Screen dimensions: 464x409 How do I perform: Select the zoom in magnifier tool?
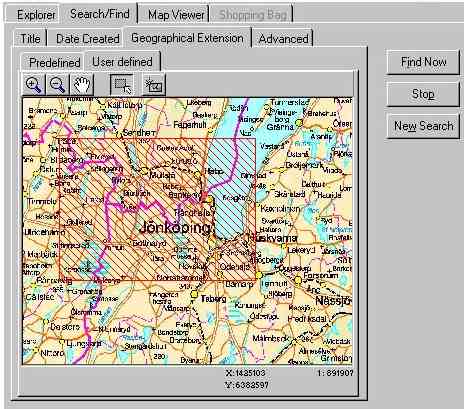pos(33,84)
